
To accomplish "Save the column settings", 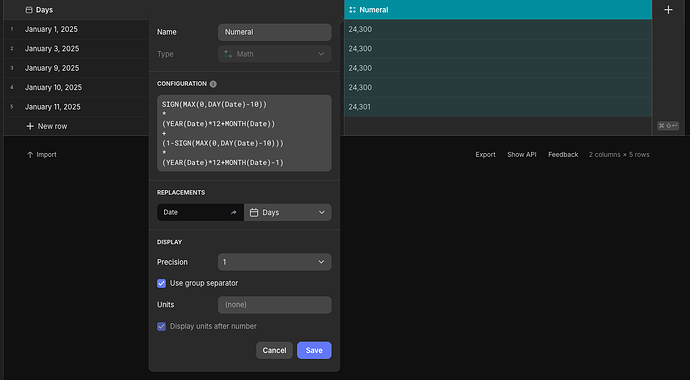I will coord(314,351).
